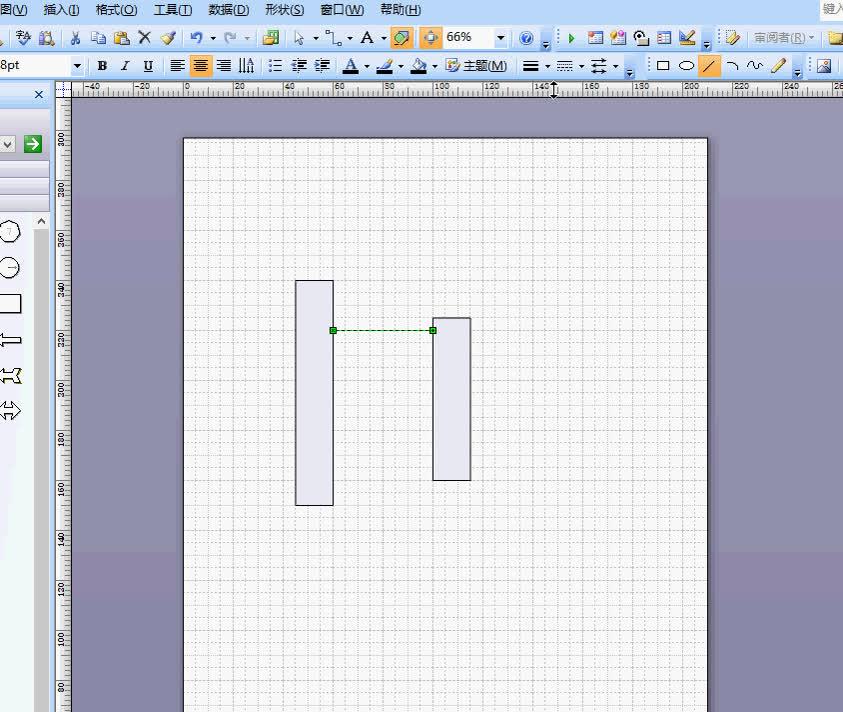Undo the last action
The height and width of the screenshot is (712, 843).
pyautogui.click(x=196, y=38)
